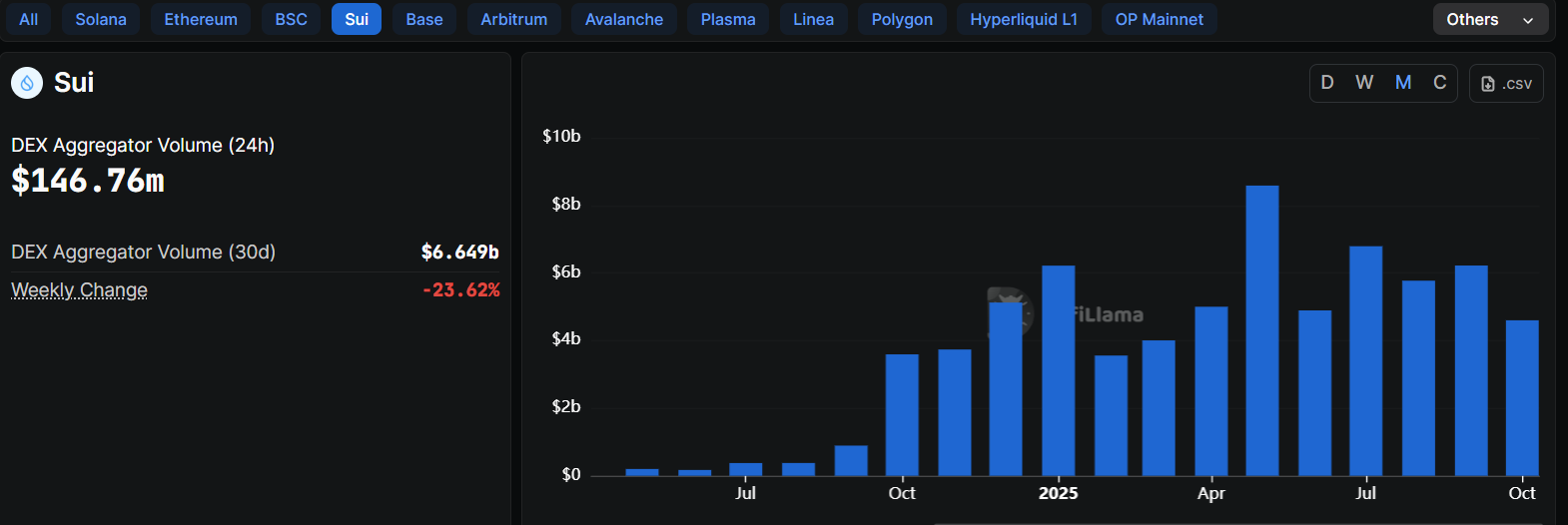Viewport: 1568px width, 525px height.
Task: Switch to the Ethereum chain tab
Action: (201, 19)
